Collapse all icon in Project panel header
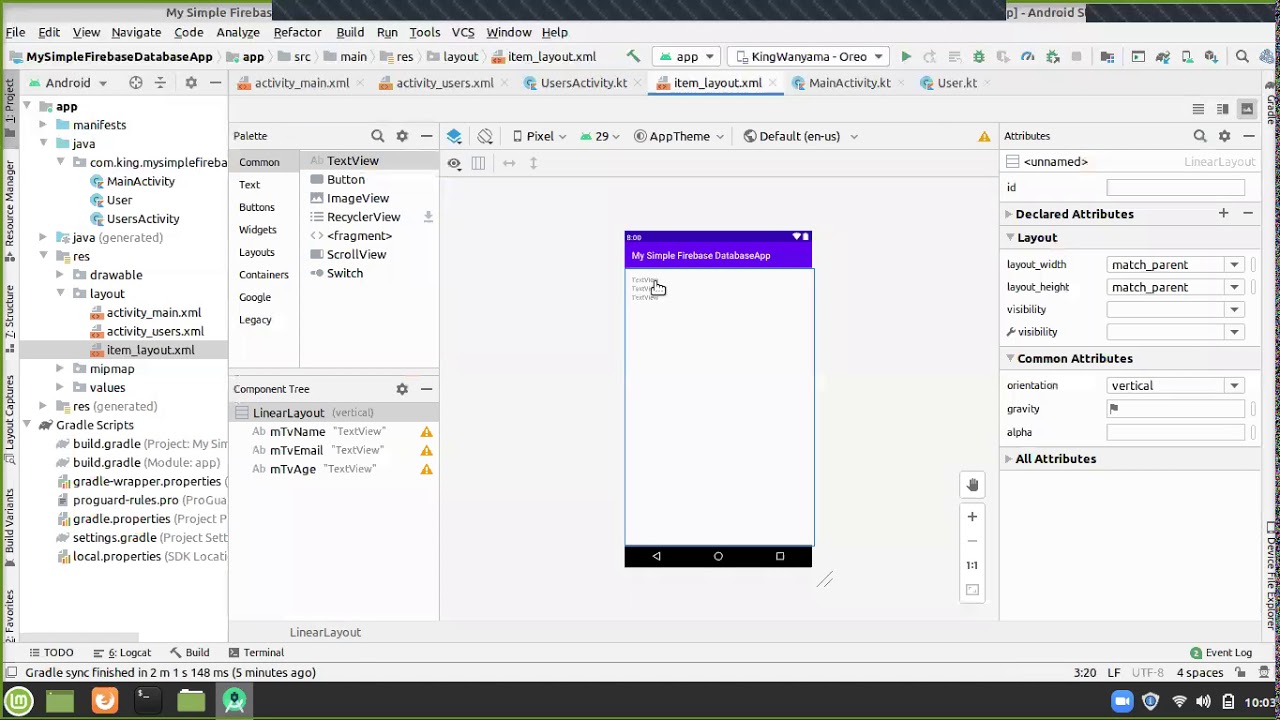This screenshot has width=1280, height=720. 160,83
